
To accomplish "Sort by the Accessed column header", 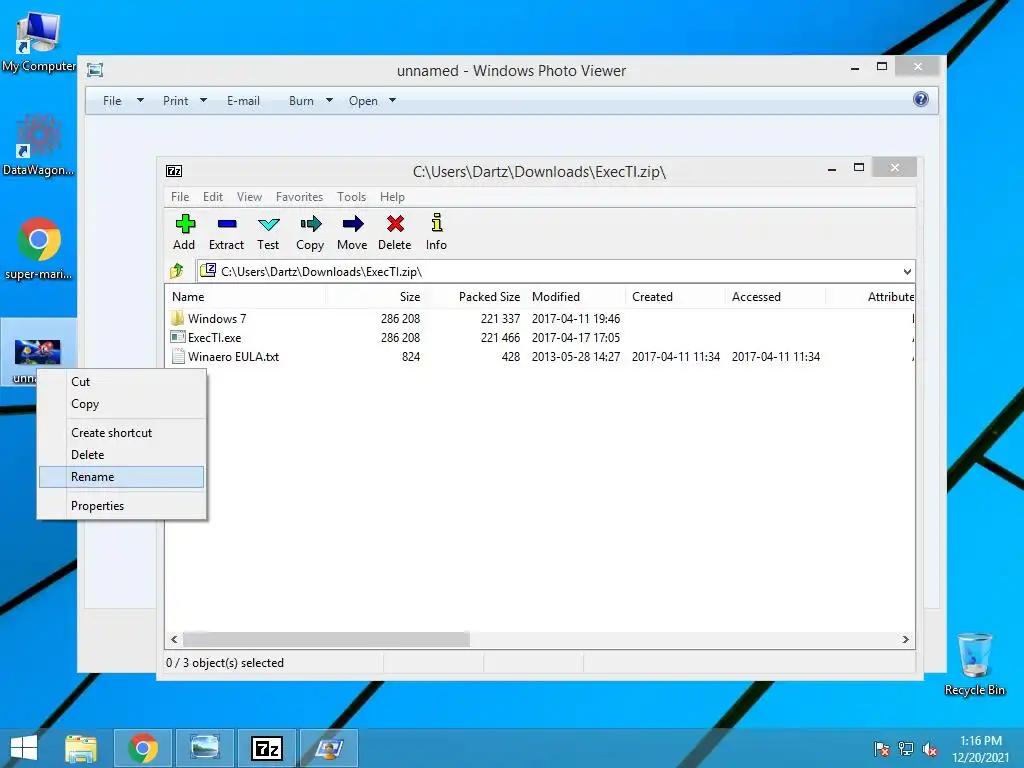I will (x=775, y=296).
